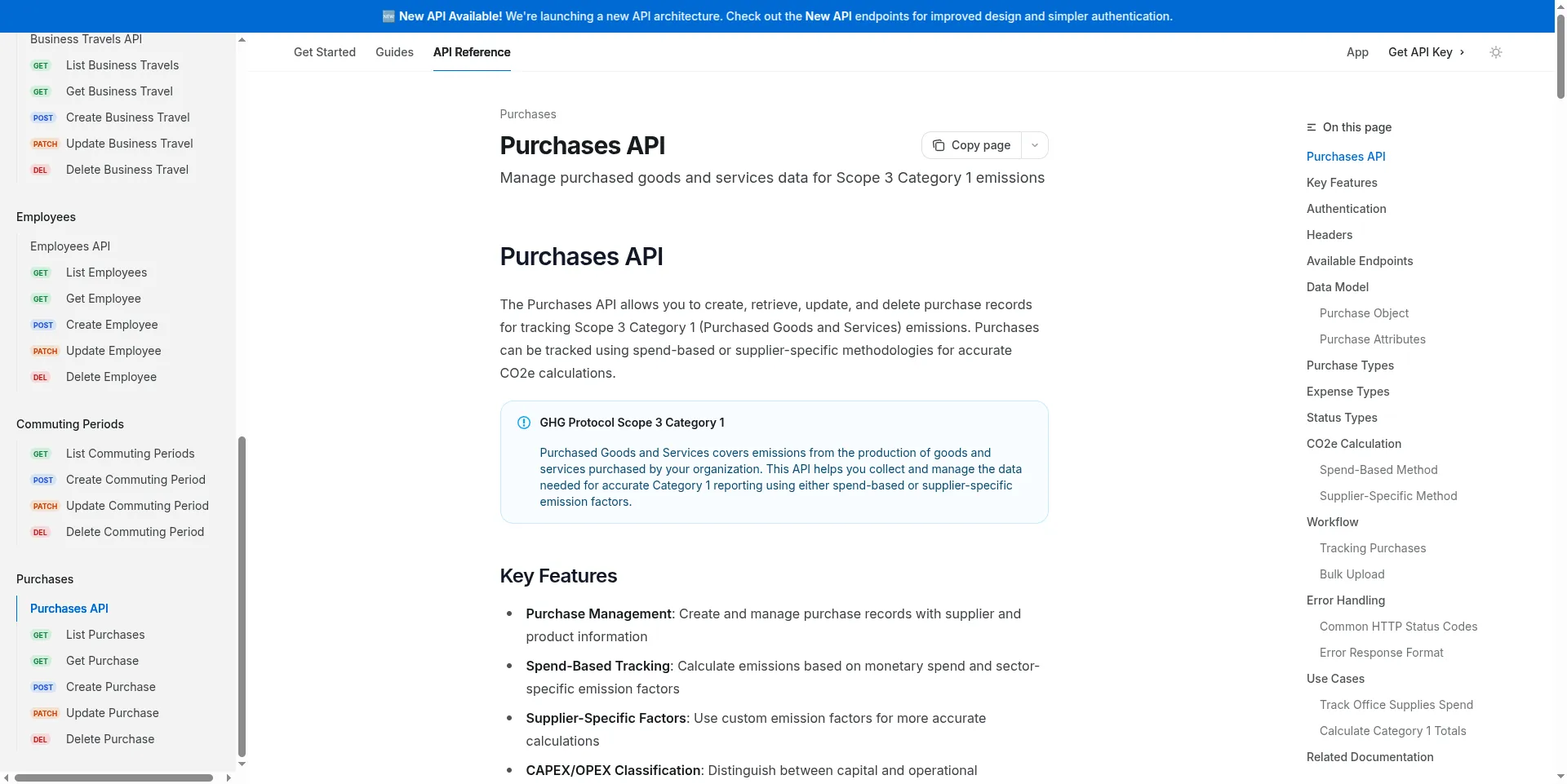Click the App link in the top navigation
1567x784 pixels.
[x=1357, y=52]
